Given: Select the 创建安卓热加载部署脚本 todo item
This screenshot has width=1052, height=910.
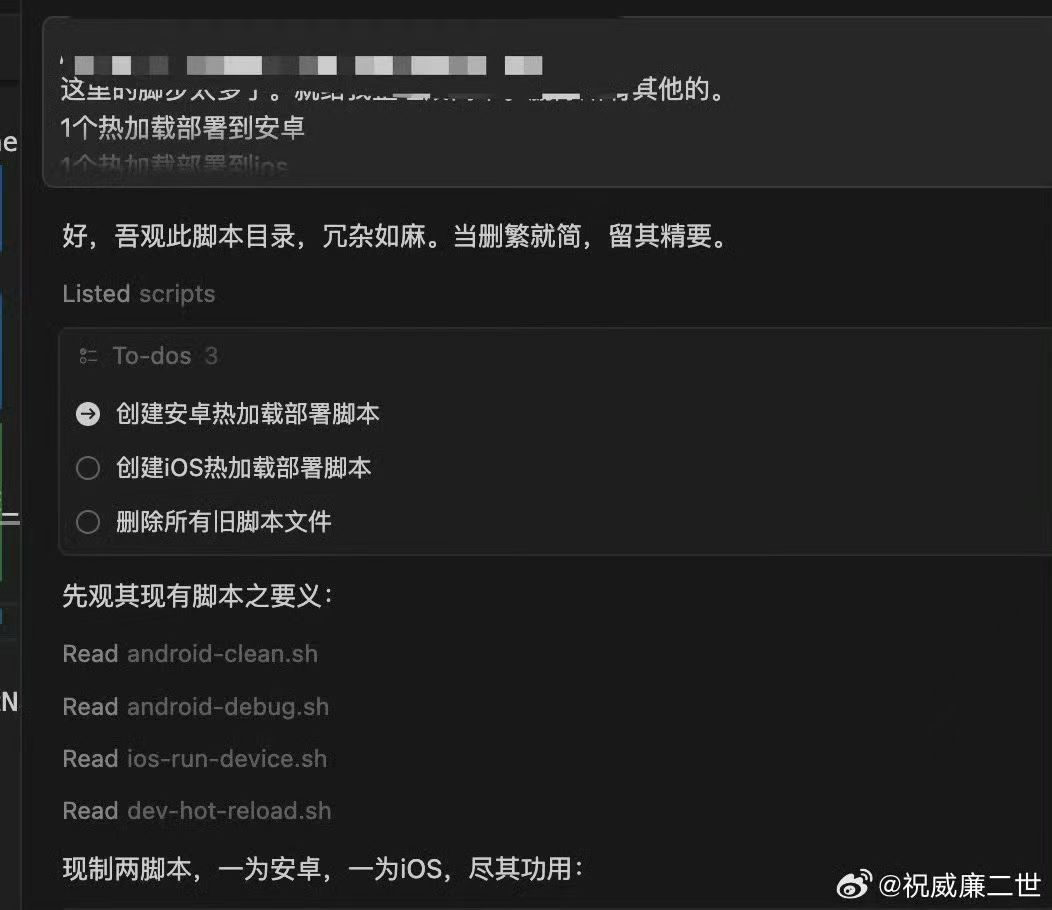Looking at the screenshot, I should coord(248,413).
